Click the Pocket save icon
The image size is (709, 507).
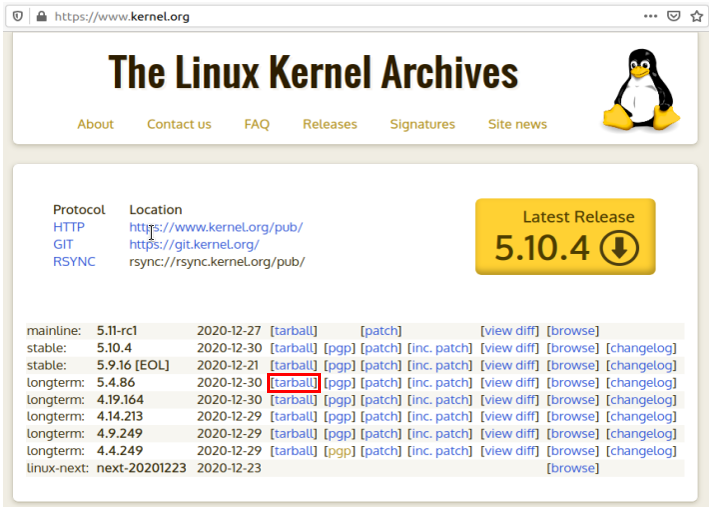point(674,16)
